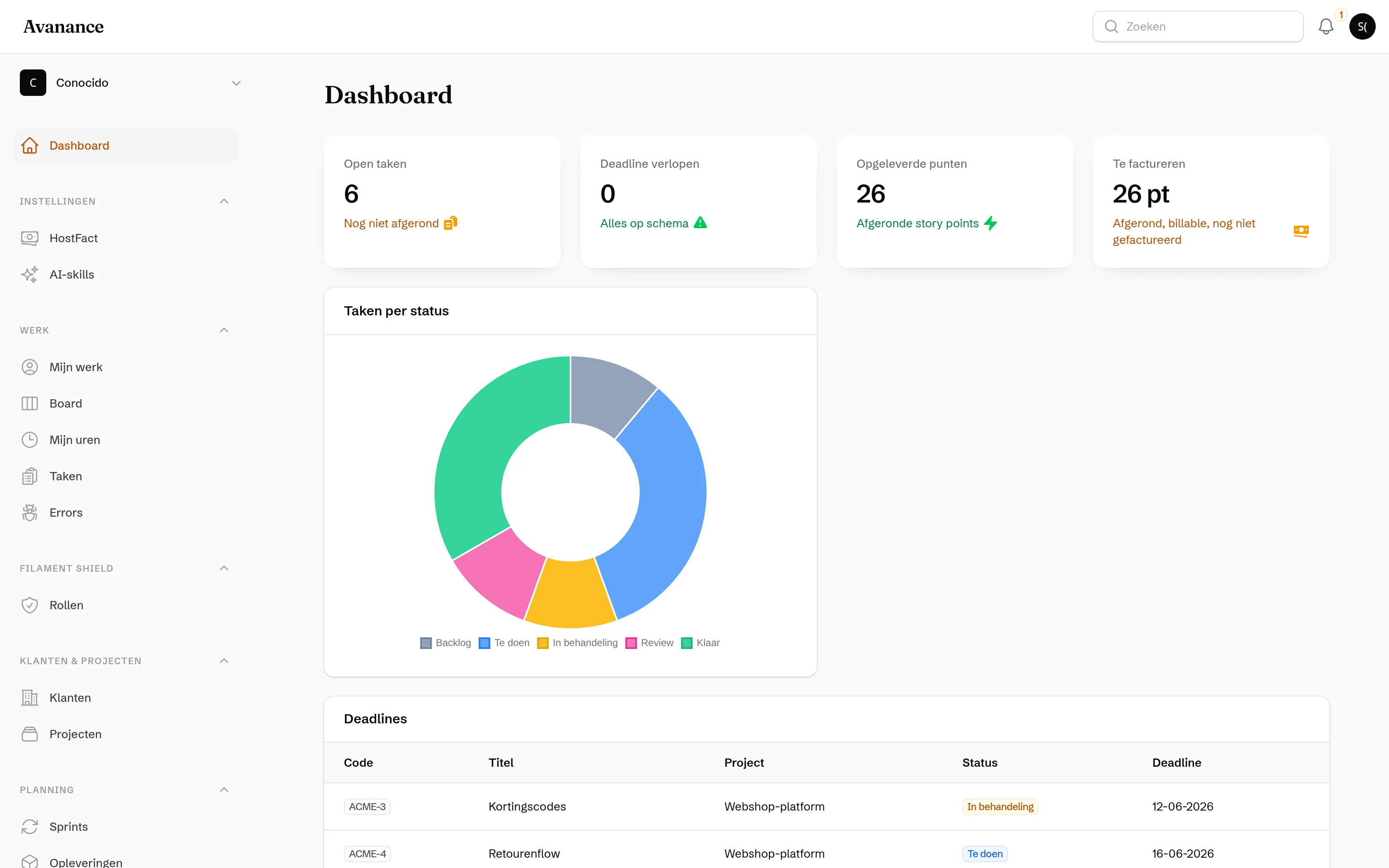Click the Conocido tenant avatar square
This screenshot has height=868, width=1389.
click(x=33, y=83)
